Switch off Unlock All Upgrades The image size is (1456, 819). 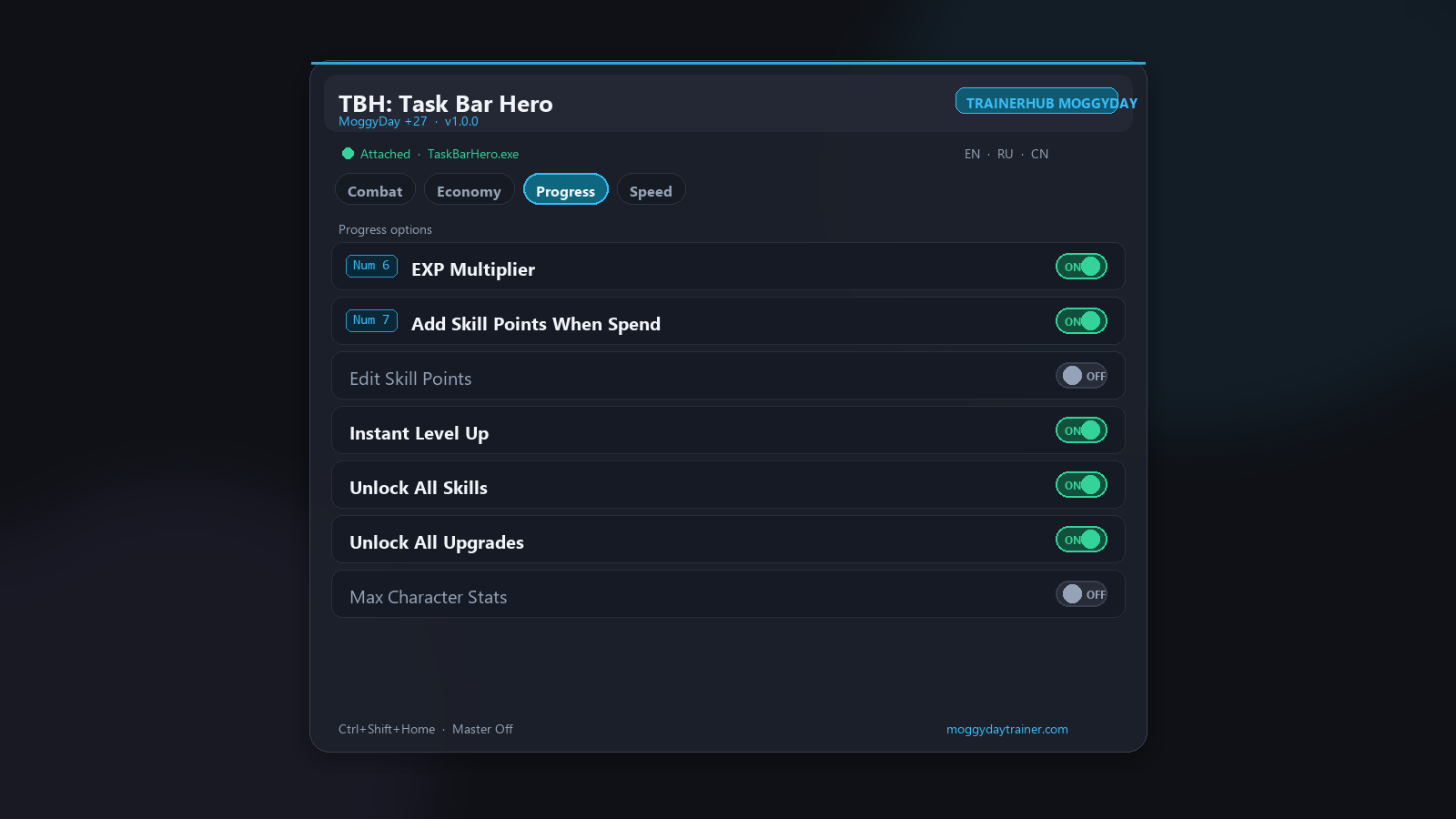tap(1081, 540)
